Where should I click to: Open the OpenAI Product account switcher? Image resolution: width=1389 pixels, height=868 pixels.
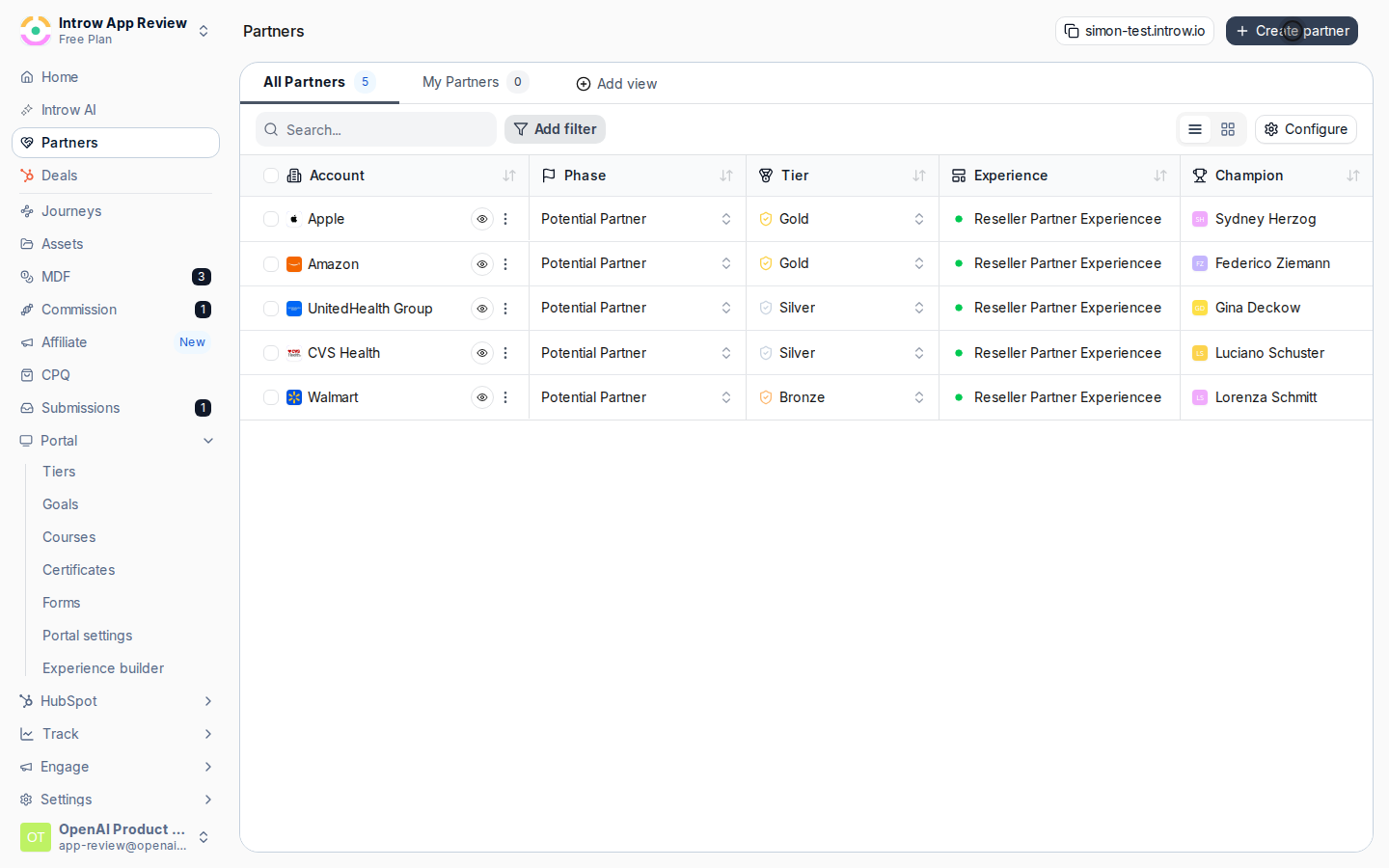(x=116, y=837)
